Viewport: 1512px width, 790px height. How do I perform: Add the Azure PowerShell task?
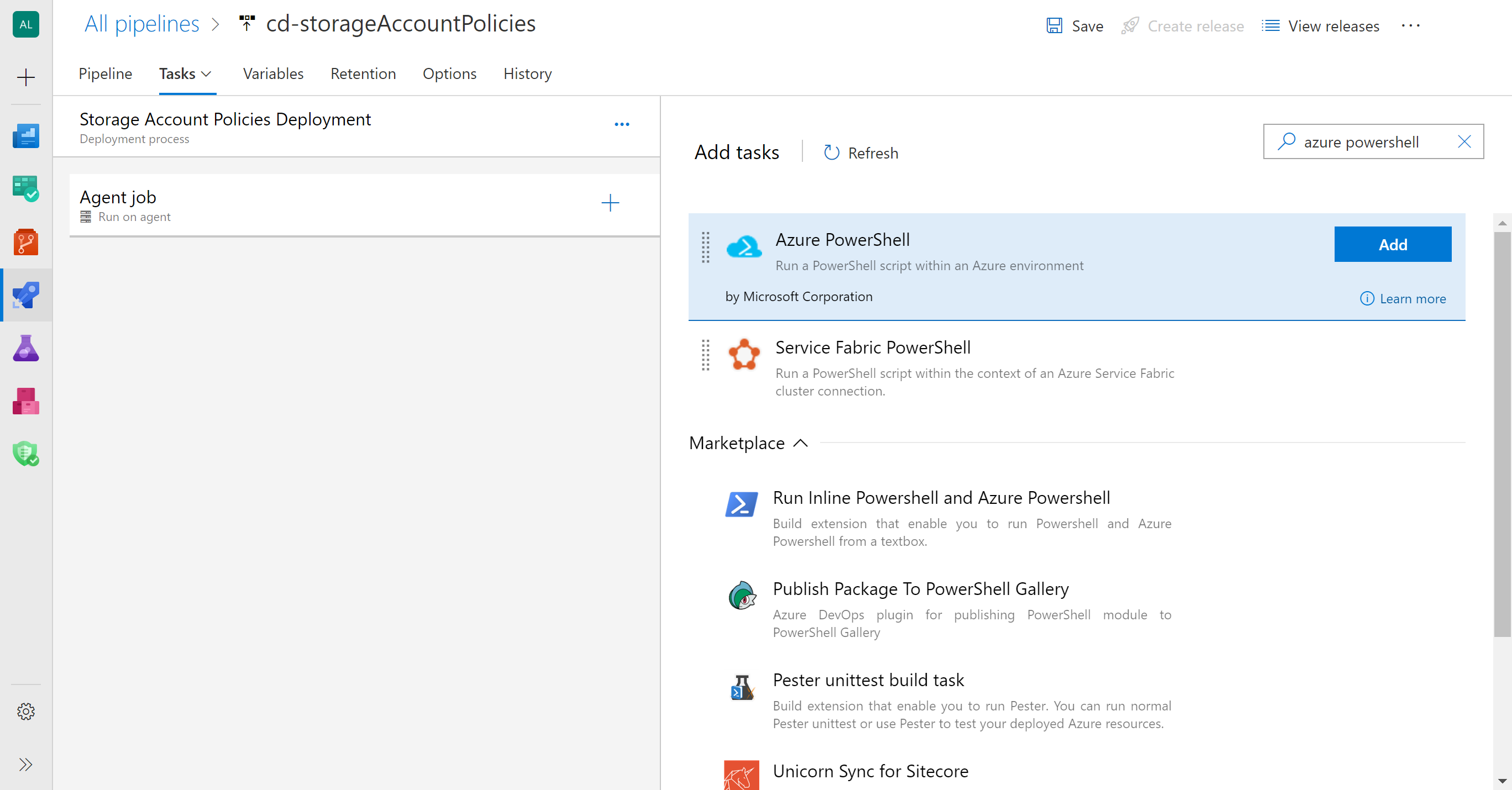click(x=1392, y=244)
